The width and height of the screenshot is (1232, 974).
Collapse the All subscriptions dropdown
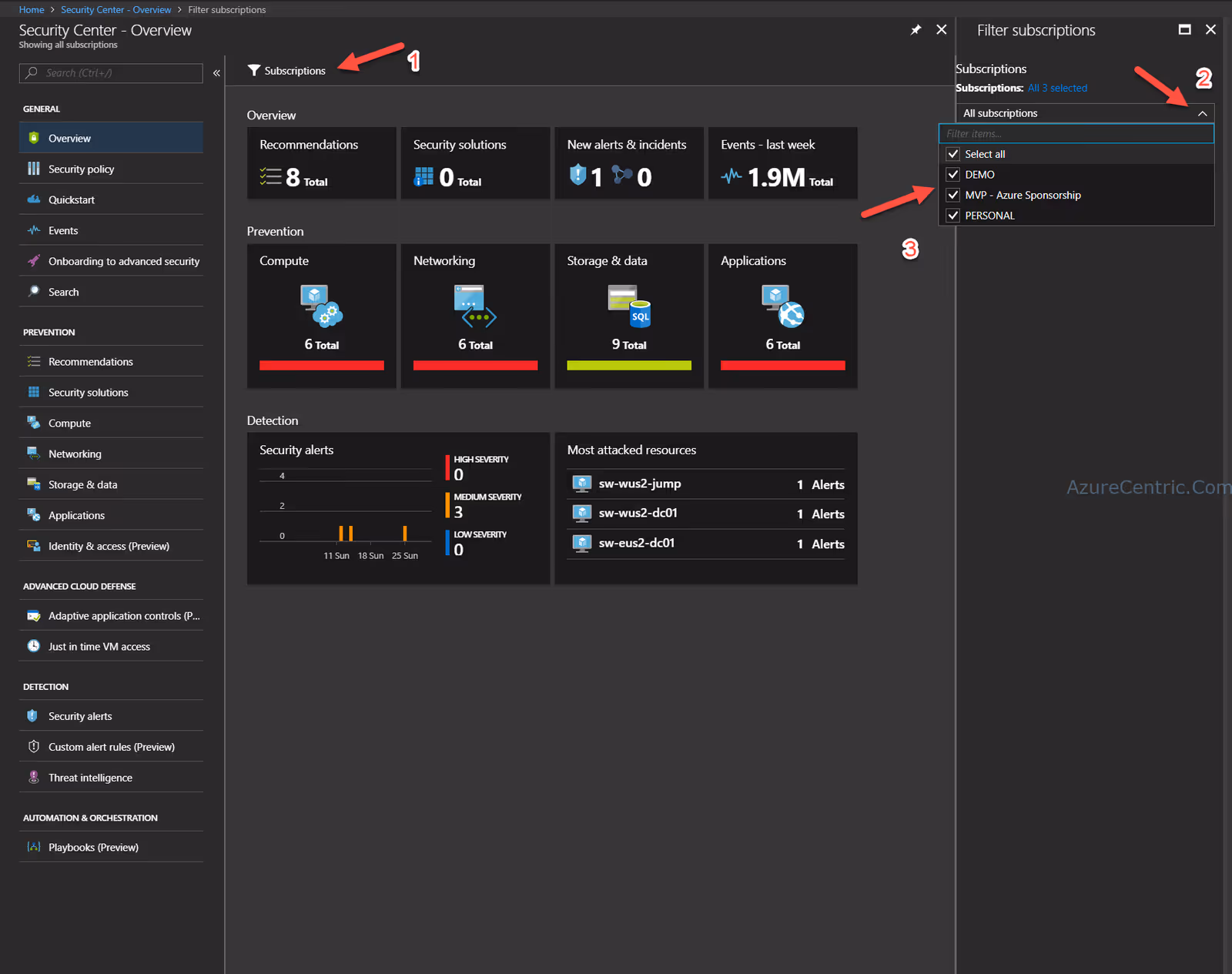point(1202,113)
